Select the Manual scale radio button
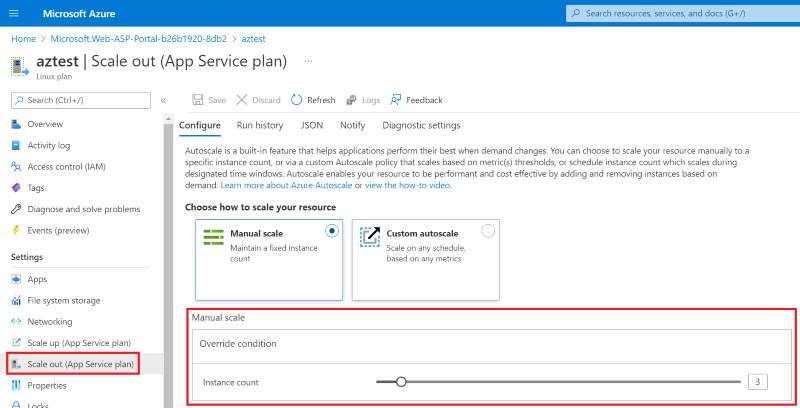Image resolution: width=800 pixels, height=408 pixels. 332,231
